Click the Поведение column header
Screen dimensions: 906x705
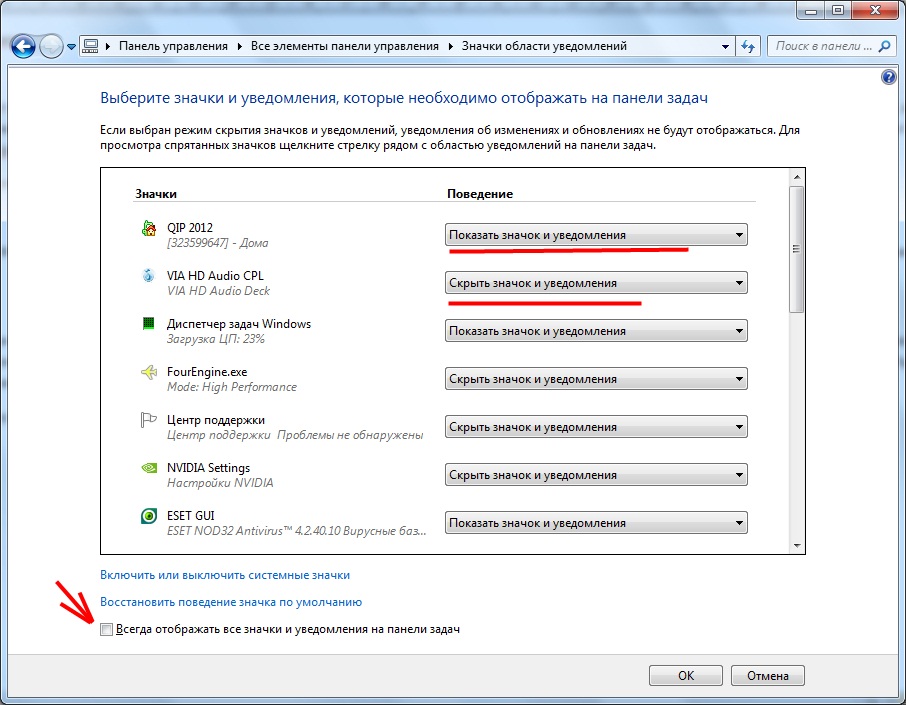pyautogui.click(x=480, y=194)
